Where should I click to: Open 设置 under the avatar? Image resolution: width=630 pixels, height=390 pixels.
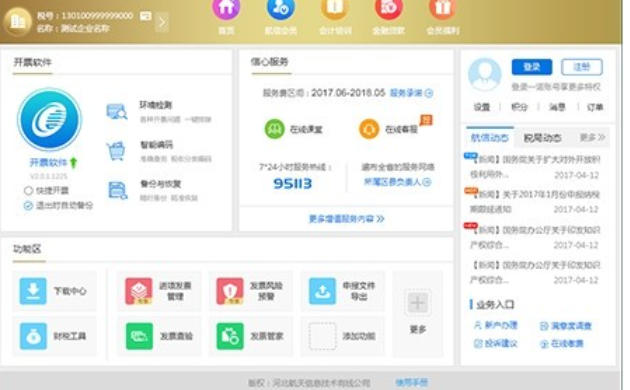[482, 107]
